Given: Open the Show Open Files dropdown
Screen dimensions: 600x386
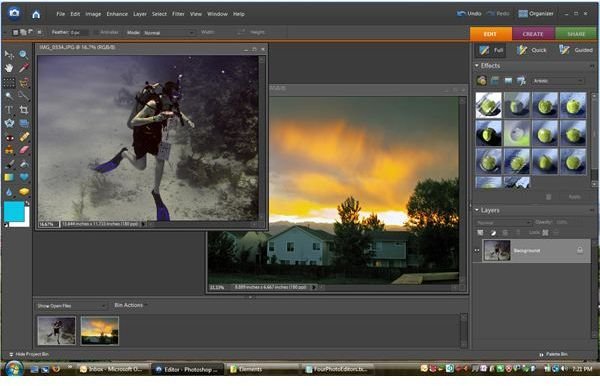Looking at the screenshot, I should tap(72, 306).
